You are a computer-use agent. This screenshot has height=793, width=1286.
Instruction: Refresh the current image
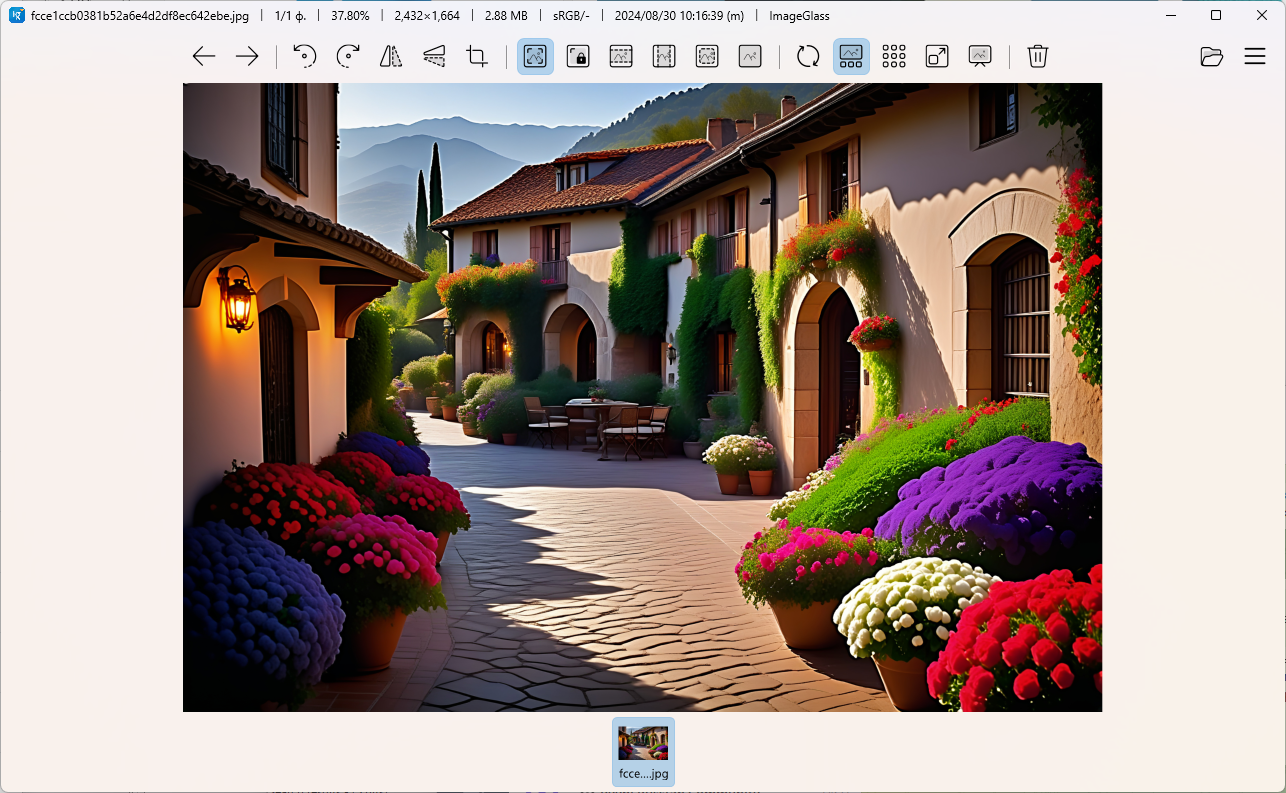coord(808,57)
